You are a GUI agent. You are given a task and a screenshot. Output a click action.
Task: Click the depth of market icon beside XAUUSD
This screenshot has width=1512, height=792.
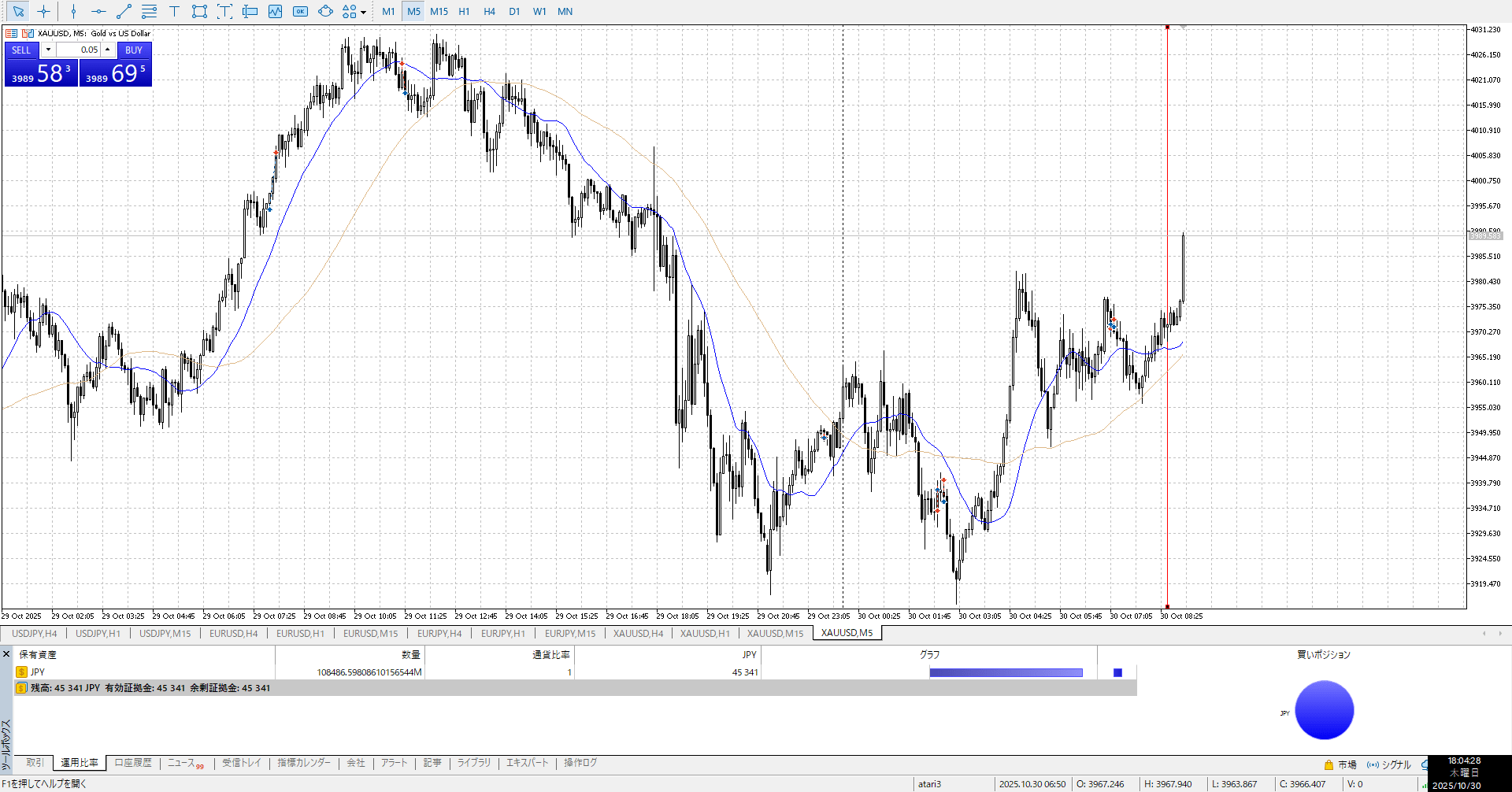12,33
